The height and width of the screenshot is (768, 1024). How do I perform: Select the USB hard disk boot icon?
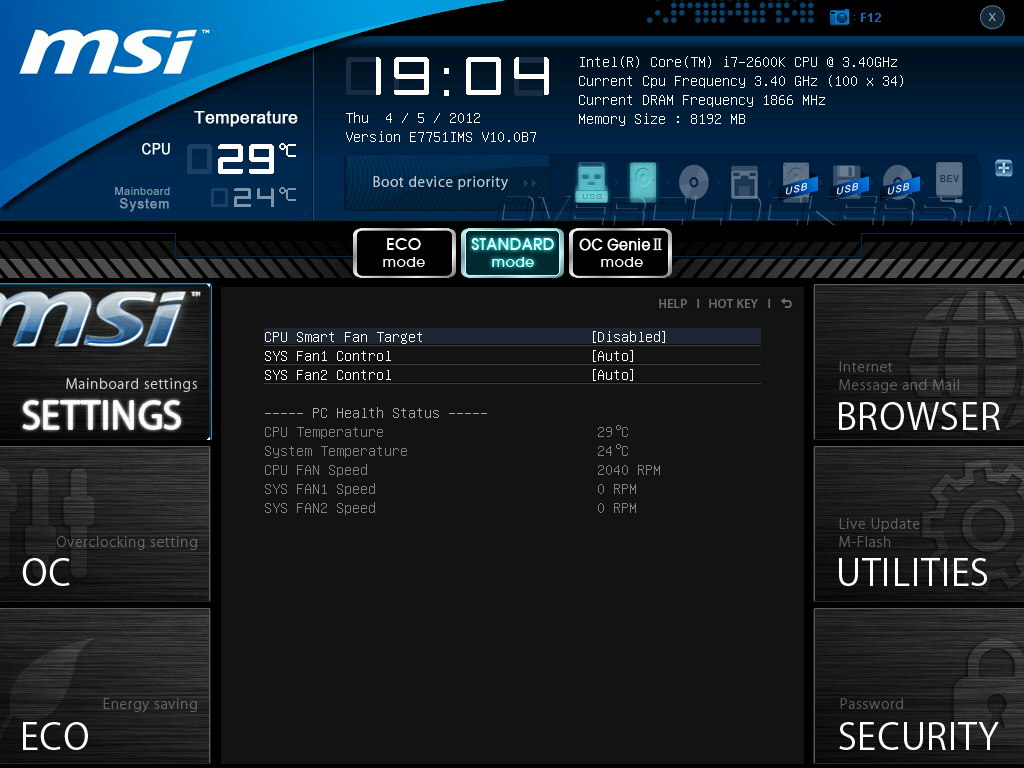[798, 181]
